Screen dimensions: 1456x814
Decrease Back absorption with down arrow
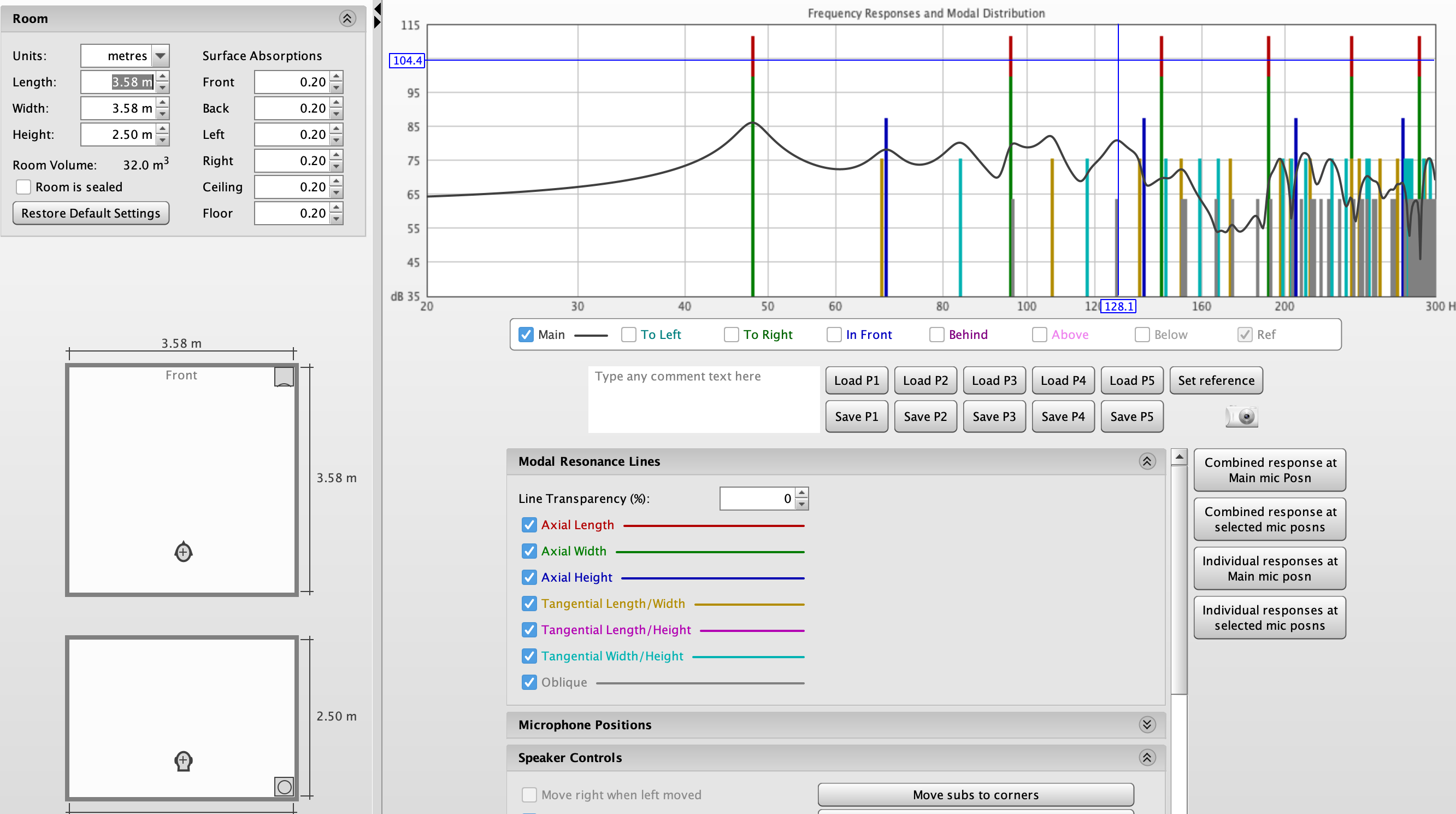click(x=337, y=114)
